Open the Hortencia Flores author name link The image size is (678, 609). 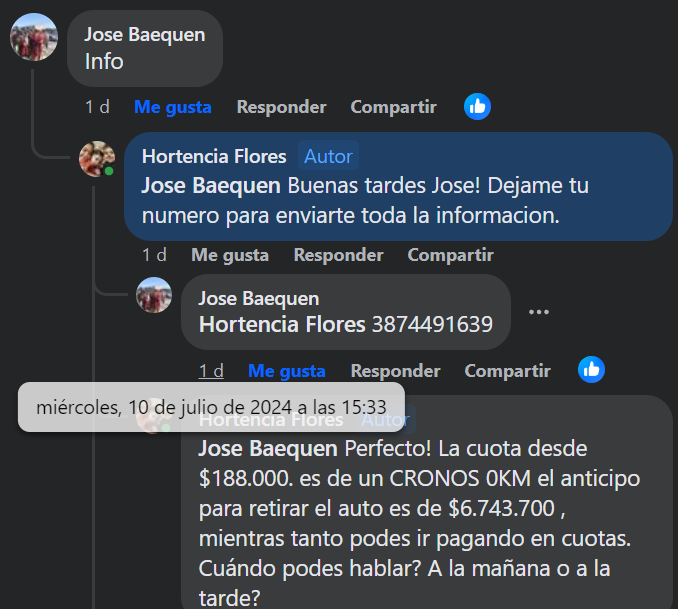click(x=214, y=156)
